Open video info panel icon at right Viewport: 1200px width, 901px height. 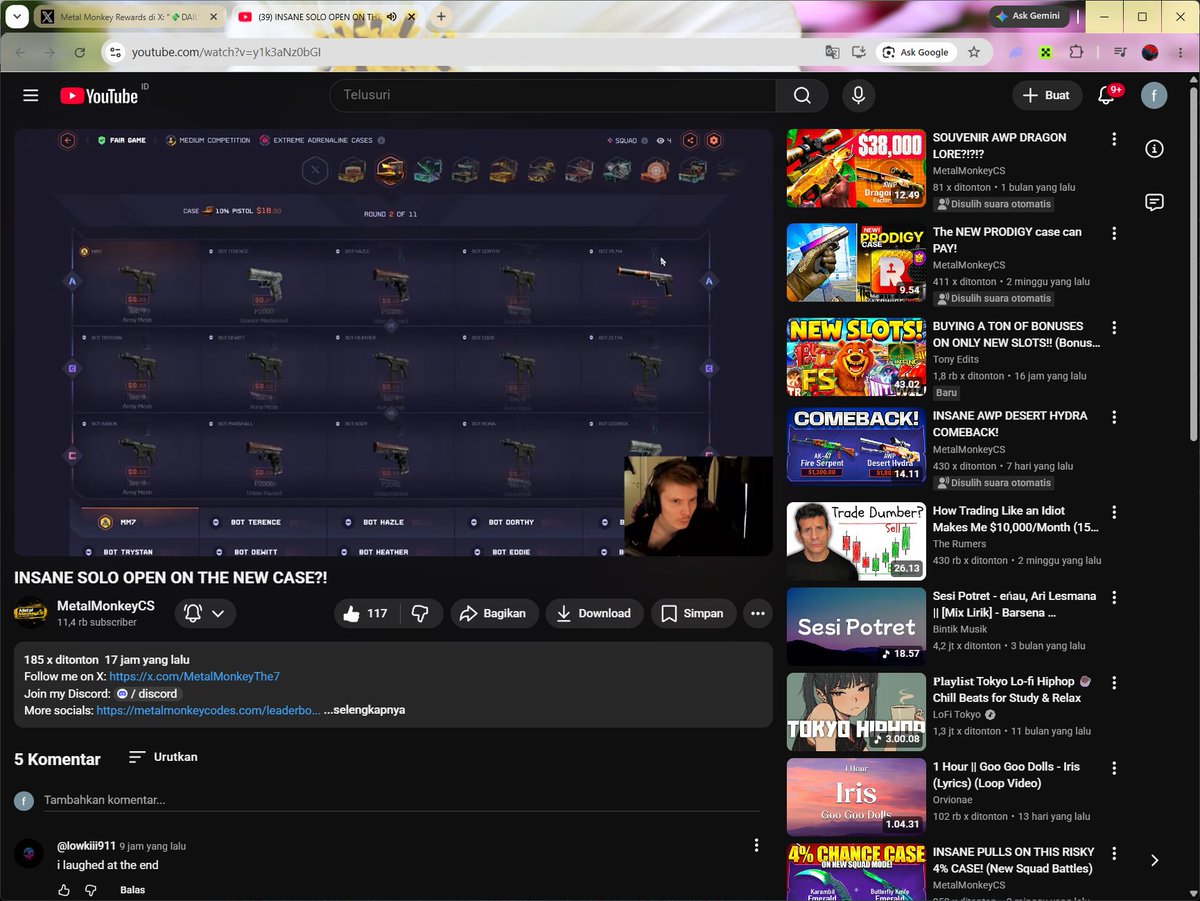(1154, 149)
